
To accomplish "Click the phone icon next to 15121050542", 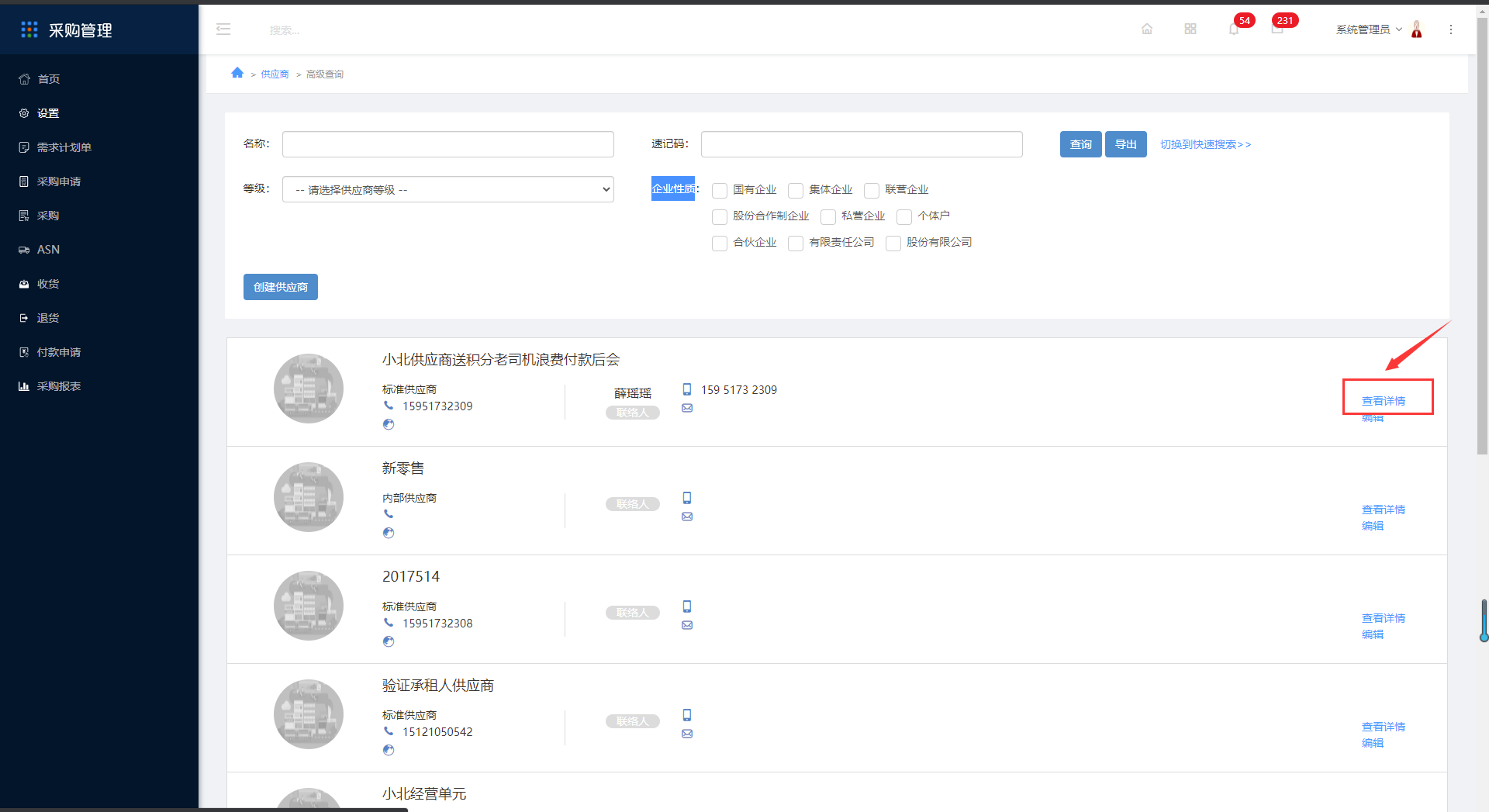I will (x=389, y=731).
